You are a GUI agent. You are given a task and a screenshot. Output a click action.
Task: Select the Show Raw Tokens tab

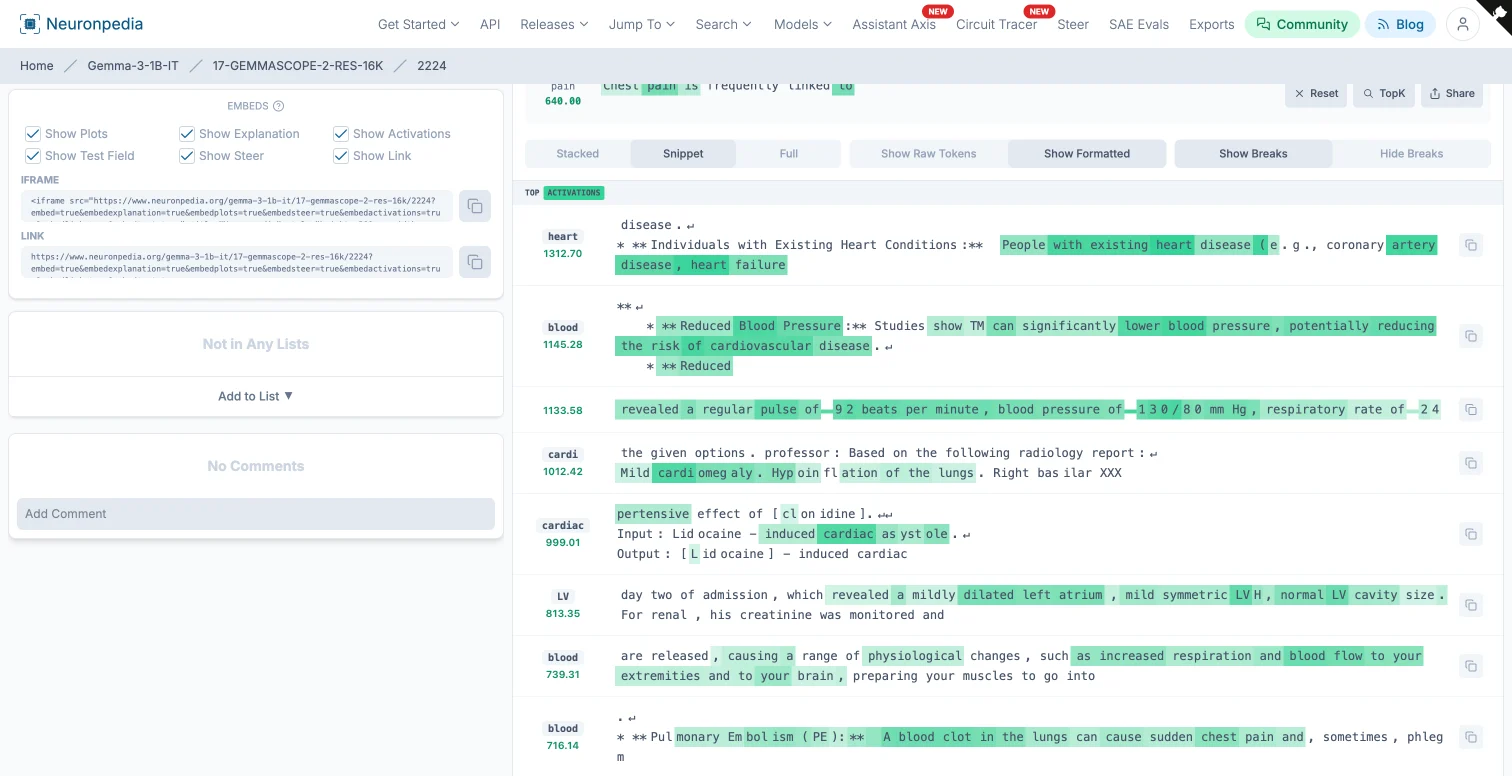click(x=928, y=154)
